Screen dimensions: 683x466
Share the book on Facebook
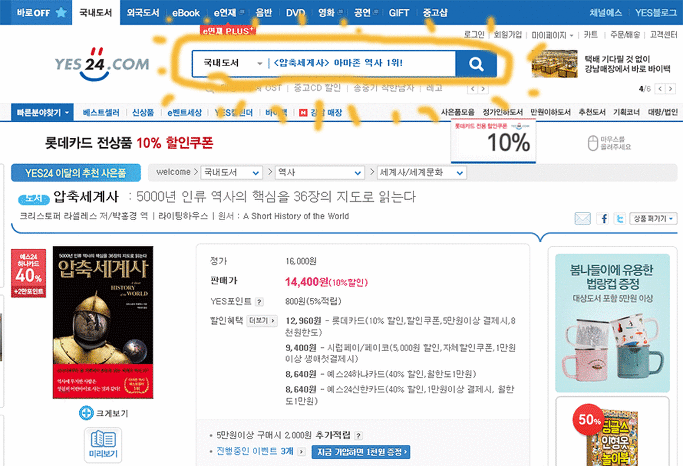click(603, 218)
